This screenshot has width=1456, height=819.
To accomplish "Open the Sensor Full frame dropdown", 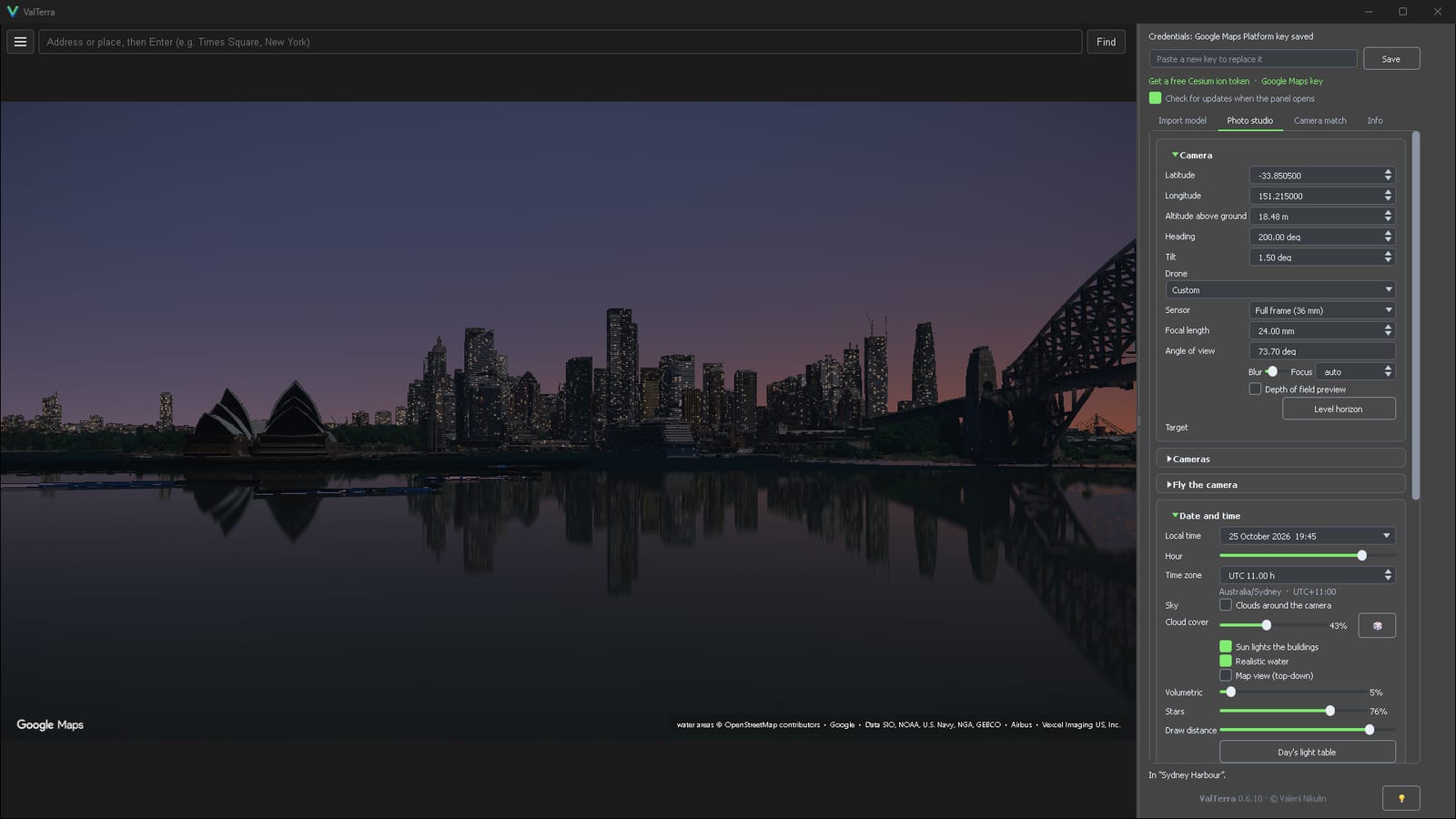I will tap(1322, 310).
